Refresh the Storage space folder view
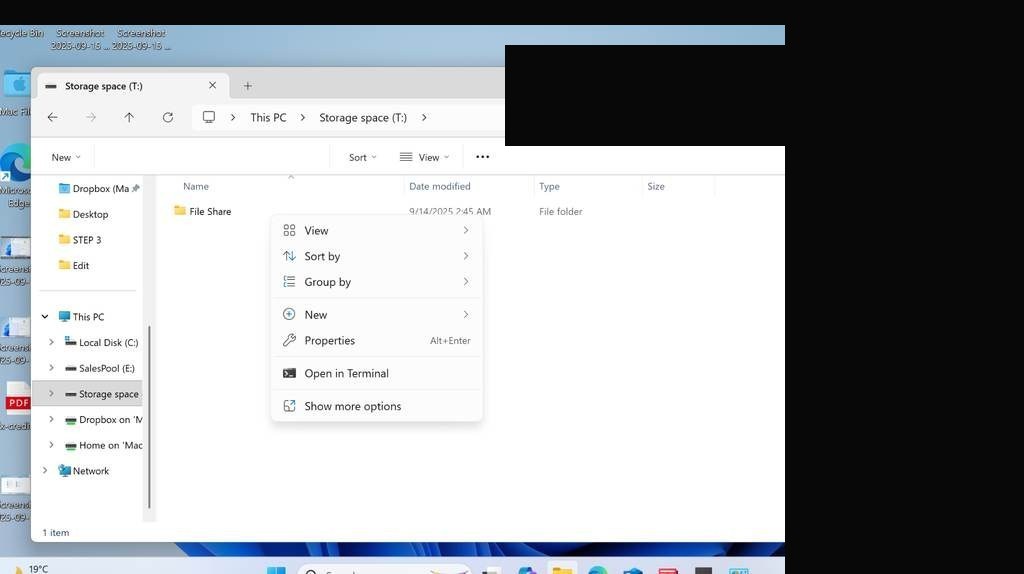Viewport: 1024px width, 574px height. tap(168, 118)
